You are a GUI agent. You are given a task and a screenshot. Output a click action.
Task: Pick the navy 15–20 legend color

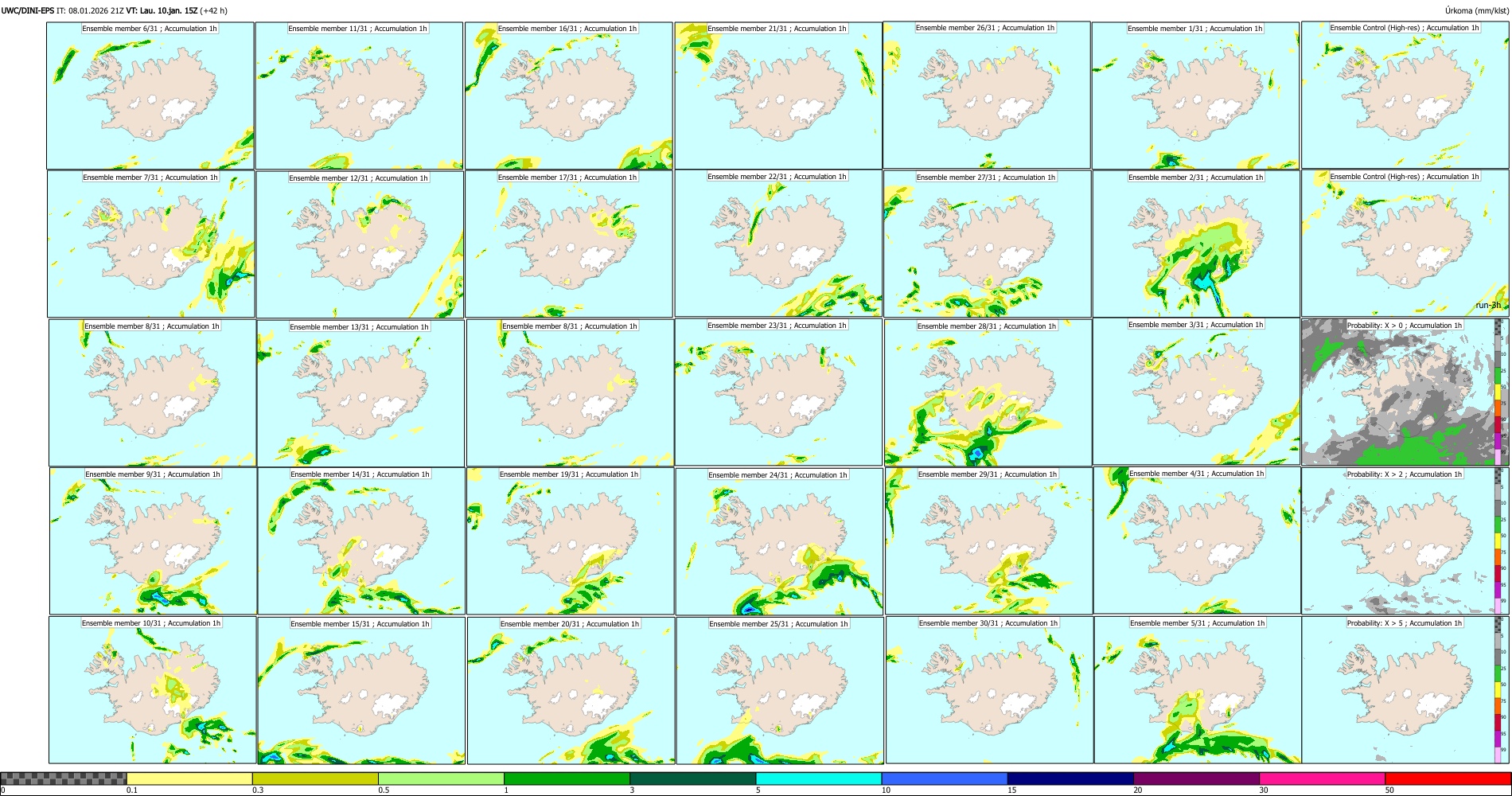[1070, 778]
